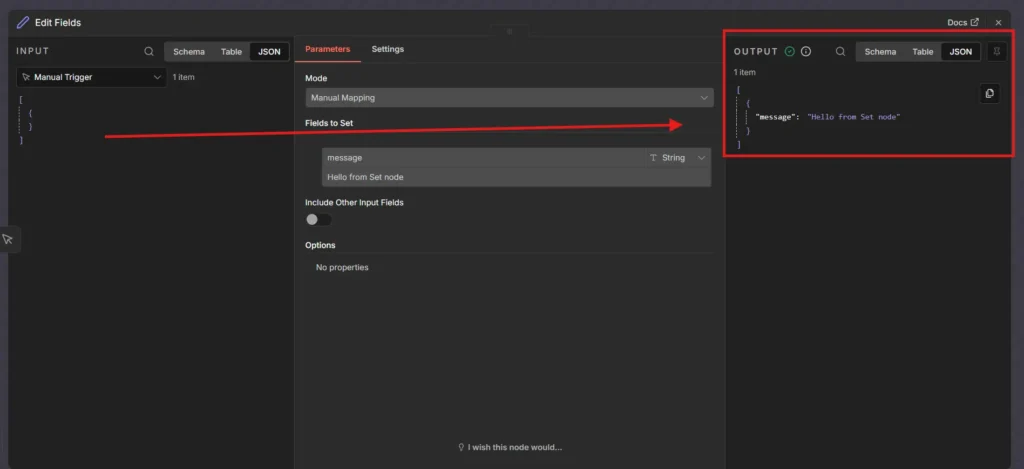Open the Docs external link
This screenshot has height=469, width=1024.
point(963,22)
